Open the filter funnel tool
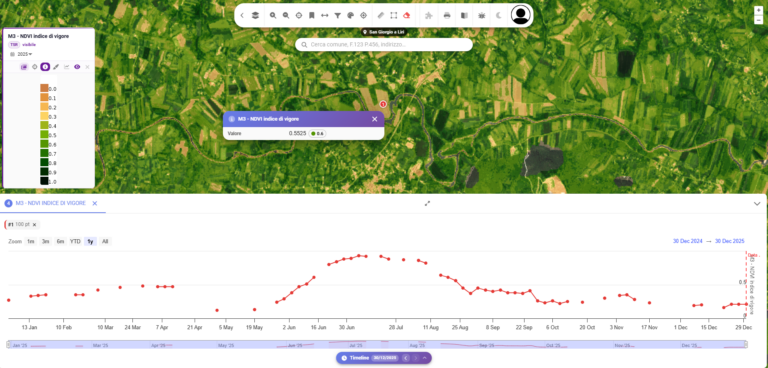Viewport: 768px width, 368px height. tap(337, 16)
